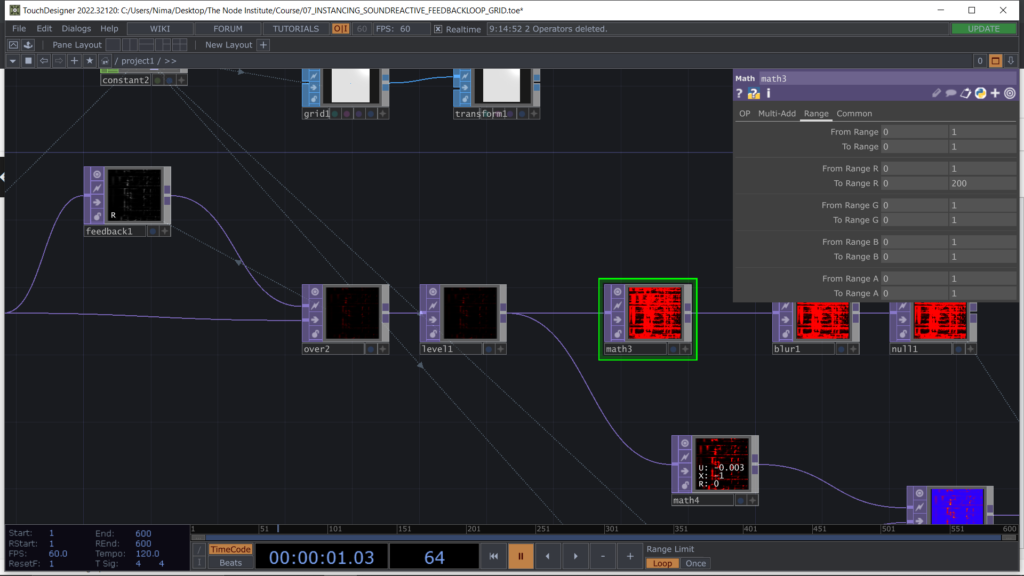Open the parameter comment bubble icon

pos(951,93)
